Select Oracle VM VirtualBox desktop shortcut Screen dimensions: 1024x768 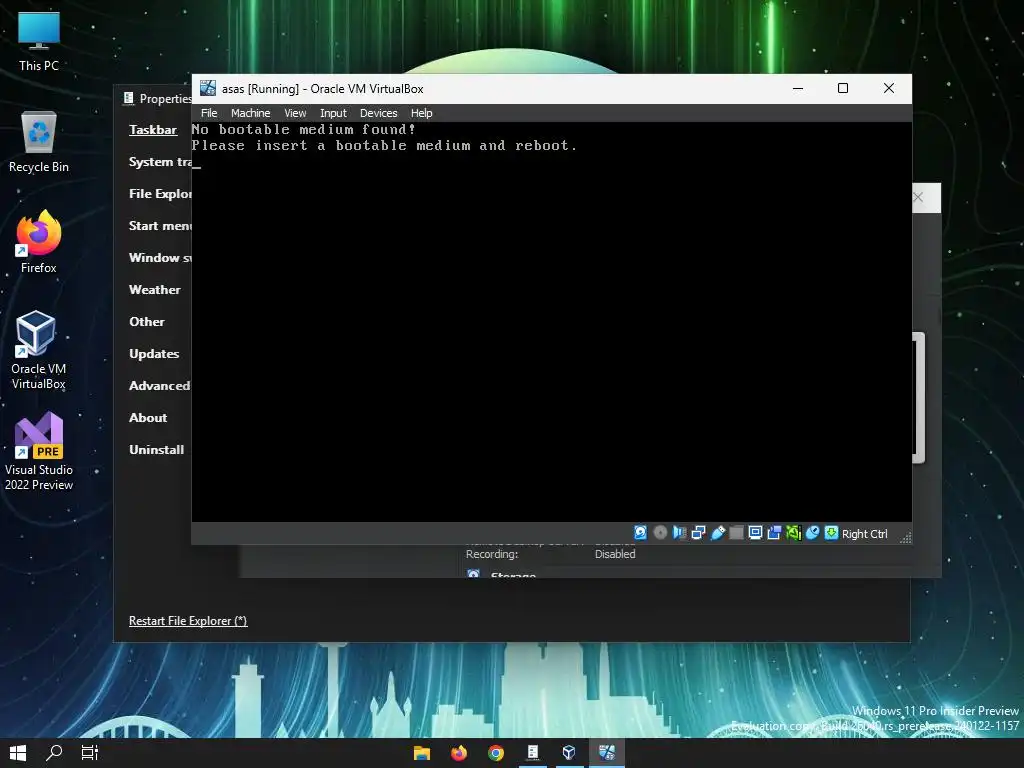coord(39,350)
